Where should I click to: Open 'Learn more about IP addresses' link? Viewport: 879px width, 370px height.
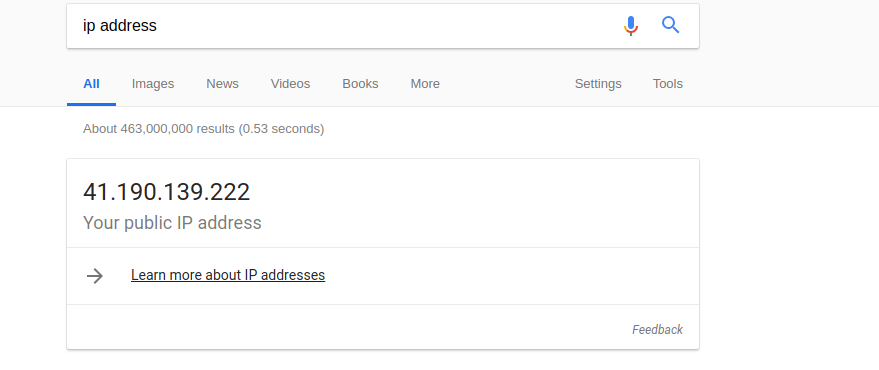pos(228,275)
